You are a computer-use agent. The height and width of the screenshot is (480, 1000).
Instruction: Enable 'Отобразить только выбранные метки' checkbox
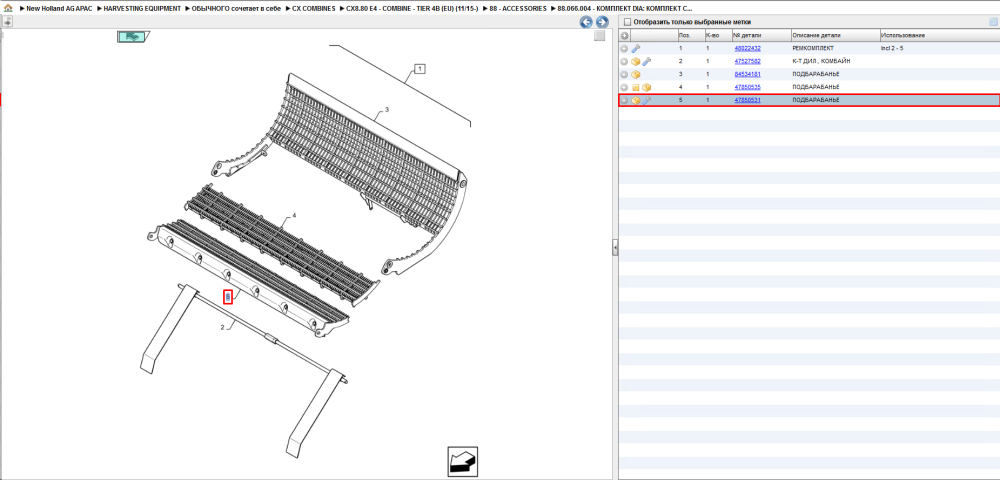tap(627, 22)
